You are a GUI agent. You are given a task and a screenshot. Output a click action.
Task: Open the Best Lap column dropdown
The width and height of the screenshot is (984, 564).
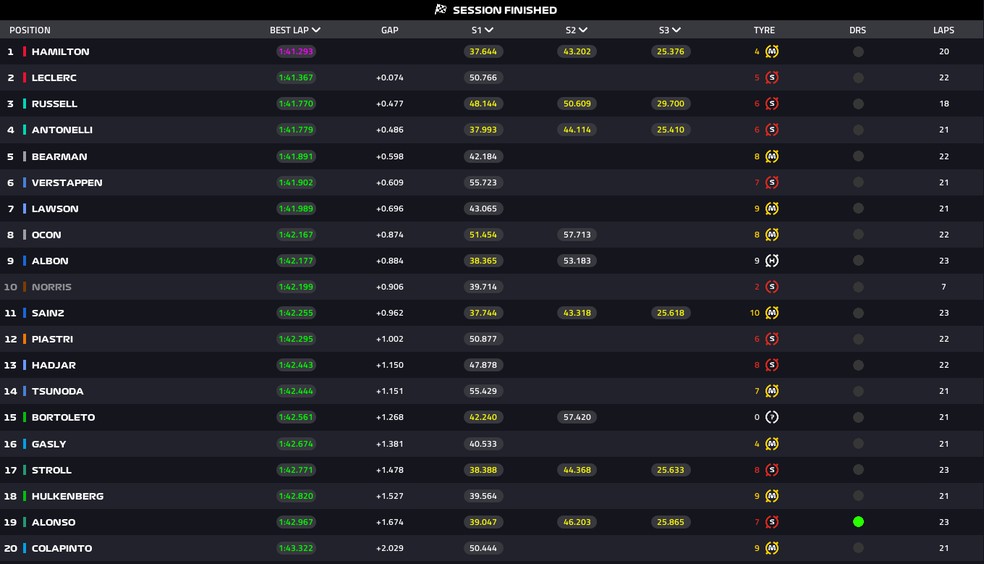point(295,30)
